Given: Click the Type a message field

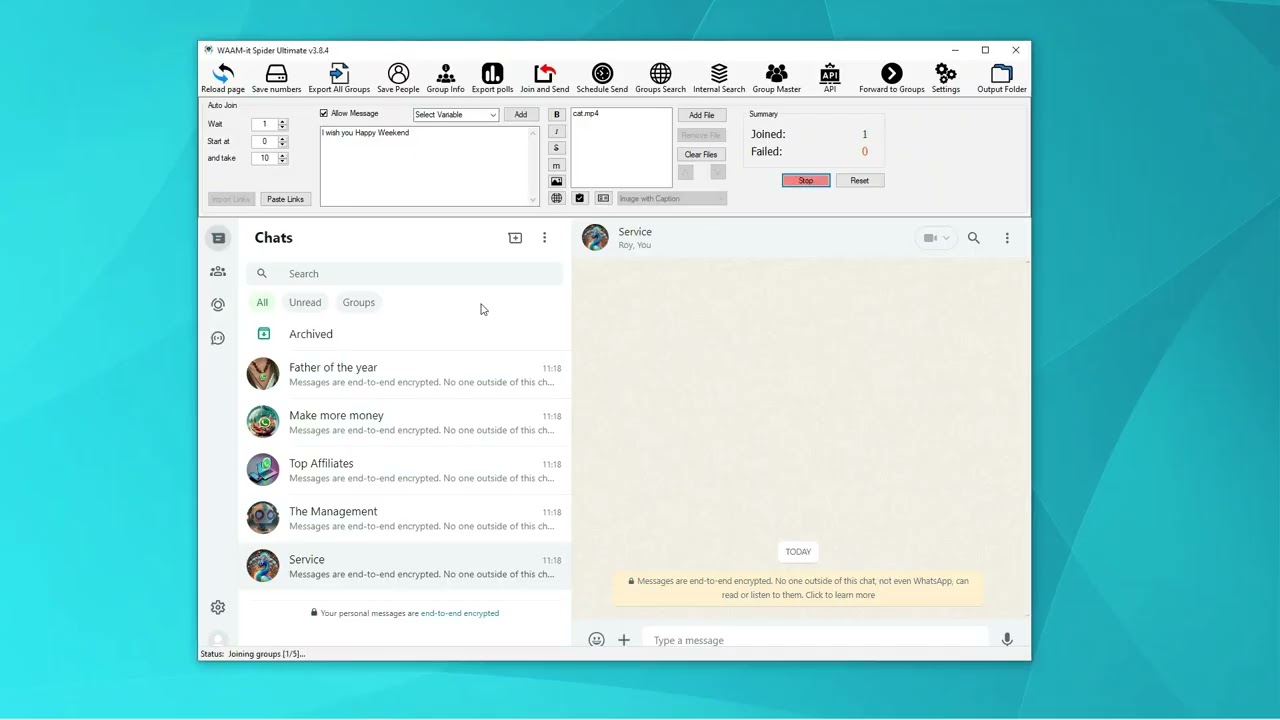Looking at the screenshot, I should [x=815, y=640].
